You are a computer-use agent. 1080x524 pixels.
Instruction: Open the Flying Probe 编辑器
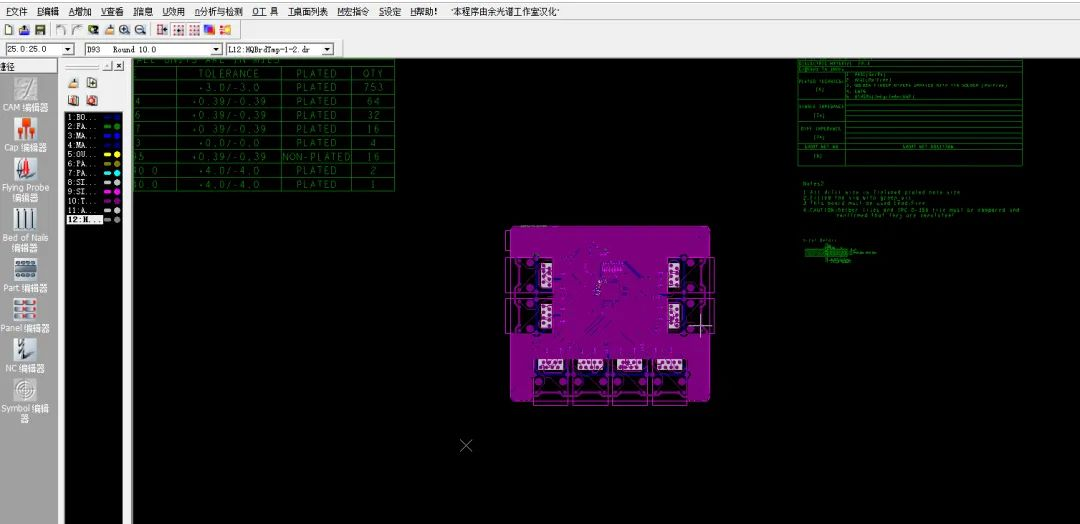click(25, 179)
